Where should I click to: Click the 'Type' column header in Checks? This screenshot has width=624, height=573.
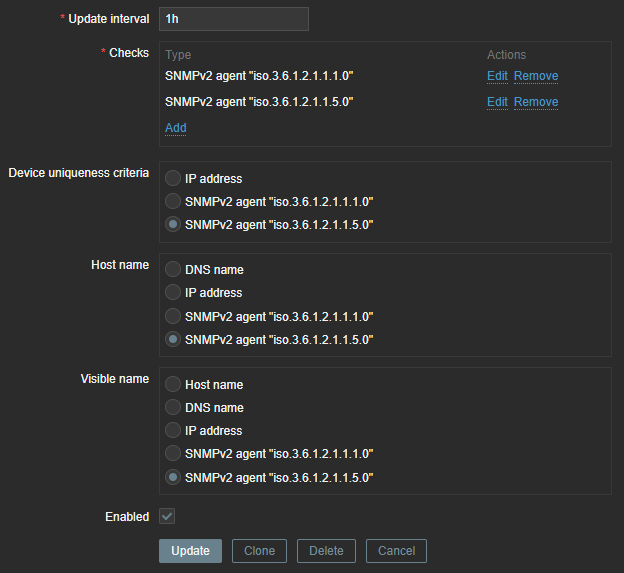point(178,55)
